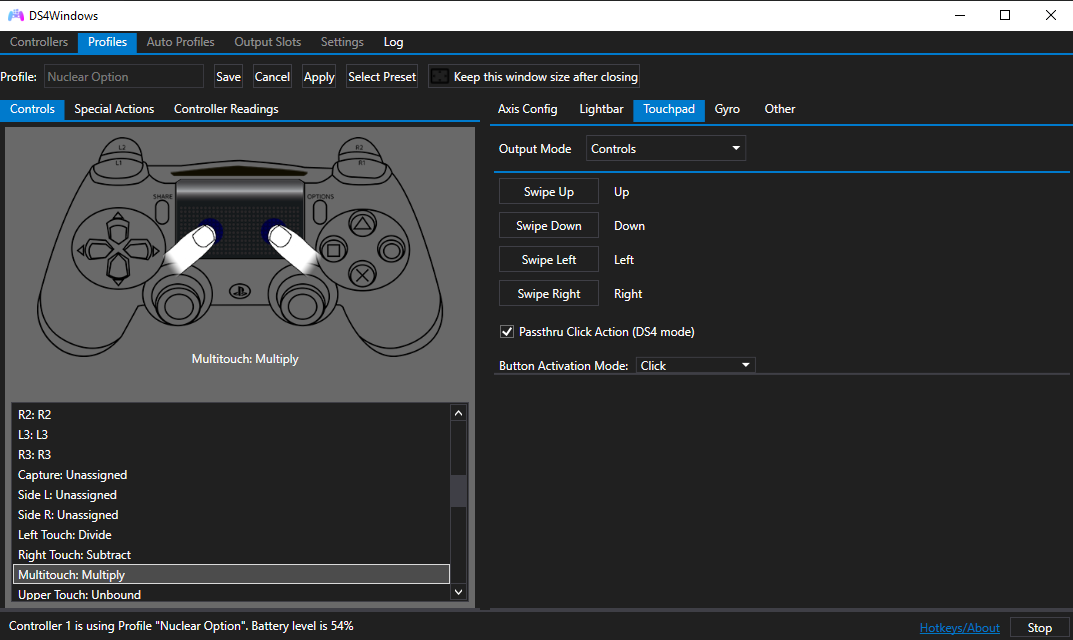The width and height of the screenshot is (1073, 640).
Task: Click the lightbar strip atop the controller image
Action: coord(237,170)
